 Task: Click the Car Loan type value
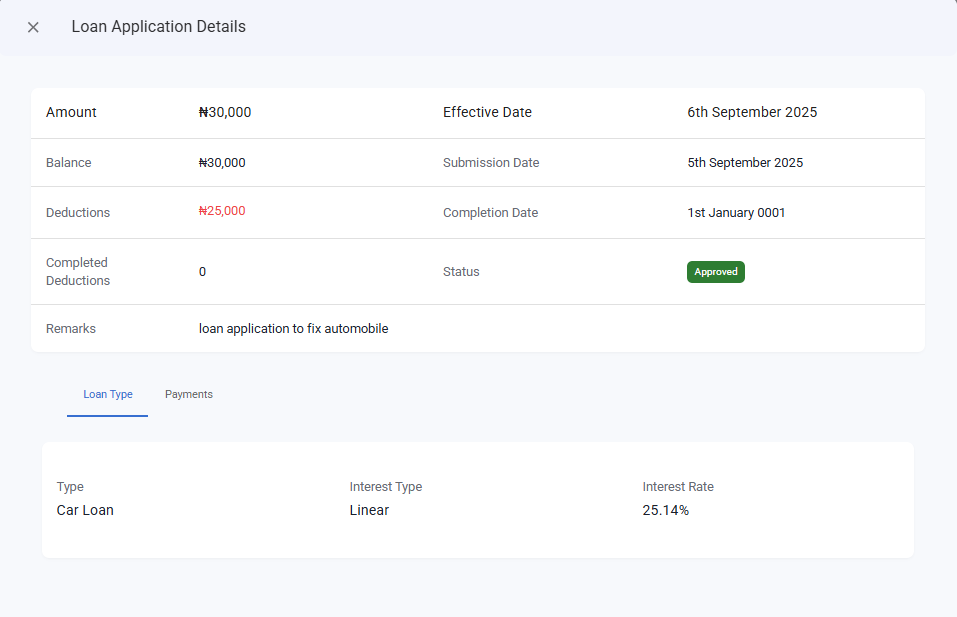(85, 510)
